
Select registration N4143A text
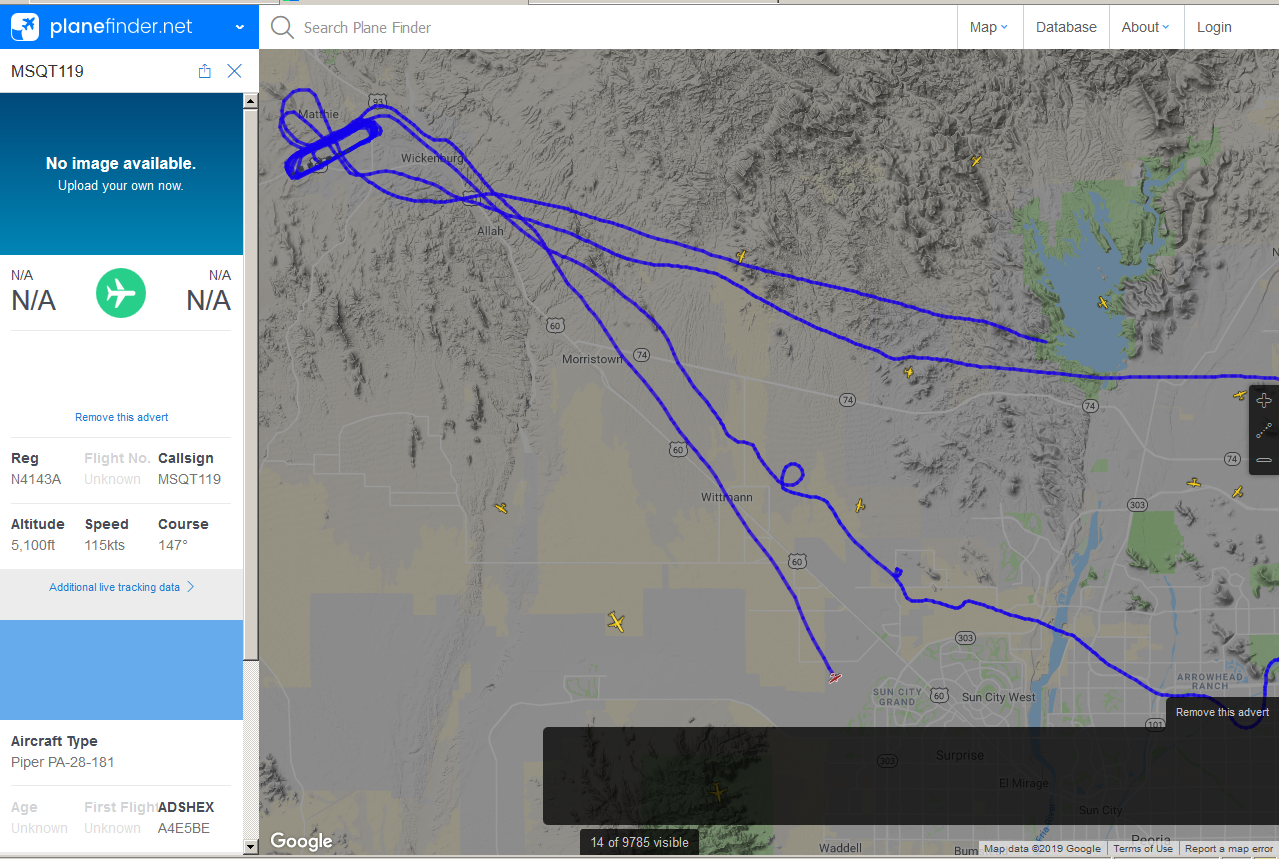36,479
